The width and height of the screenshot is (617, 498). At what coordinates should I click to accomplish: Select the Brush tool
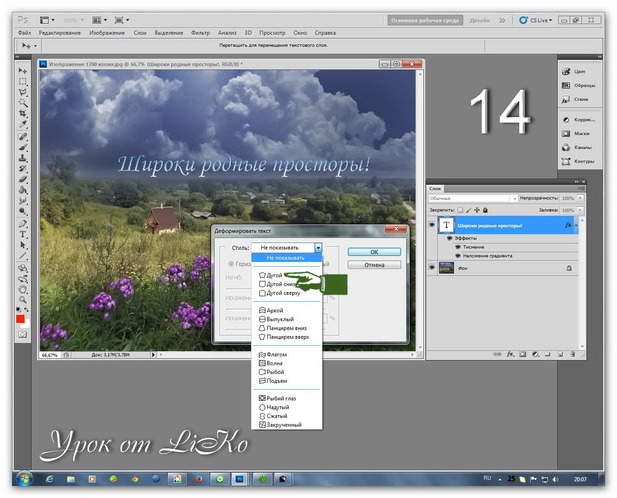(x=23, y=148)
